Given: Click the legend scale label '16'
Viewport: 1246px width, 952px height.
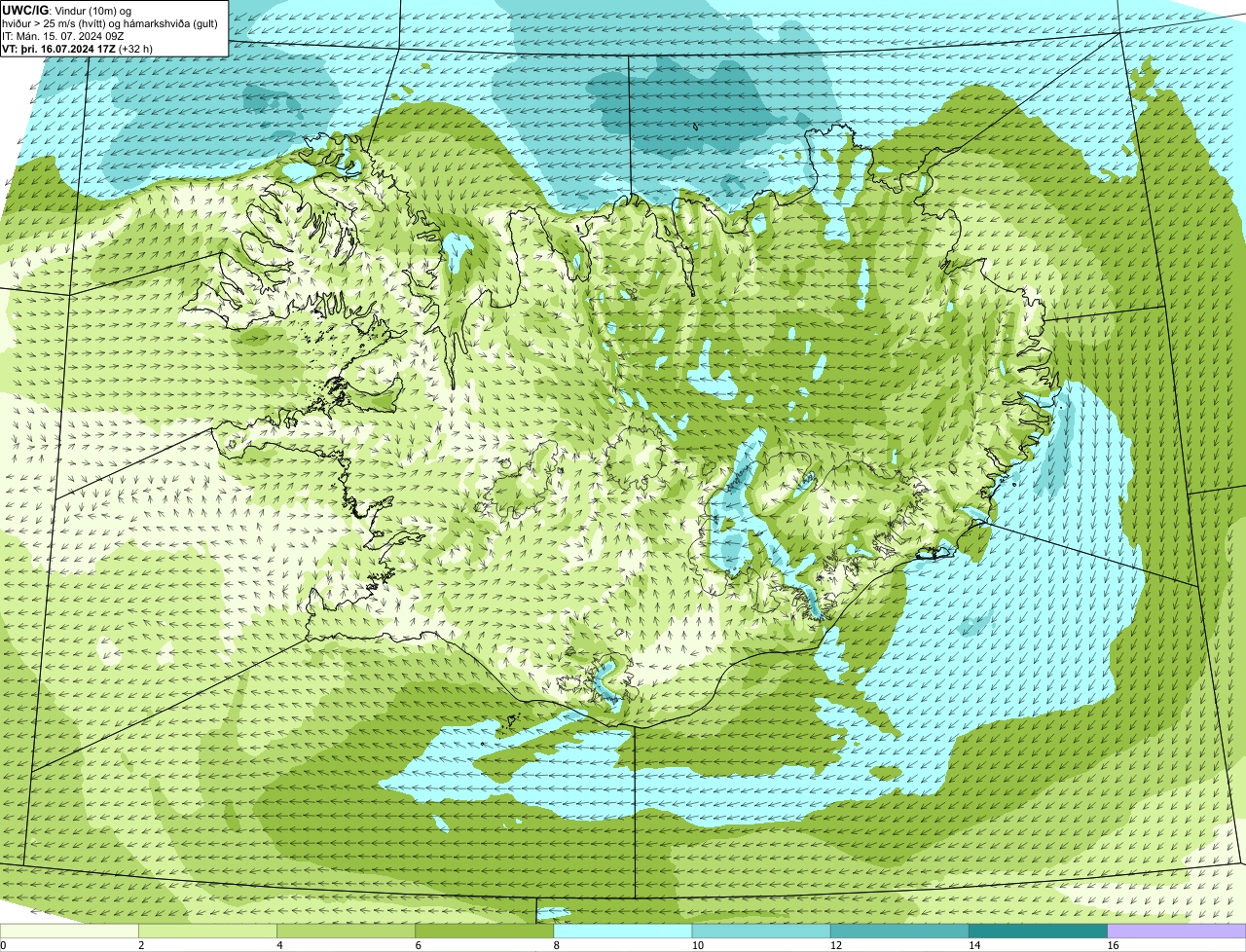Looking at the screenshot, I should (x=1113, y=945).
